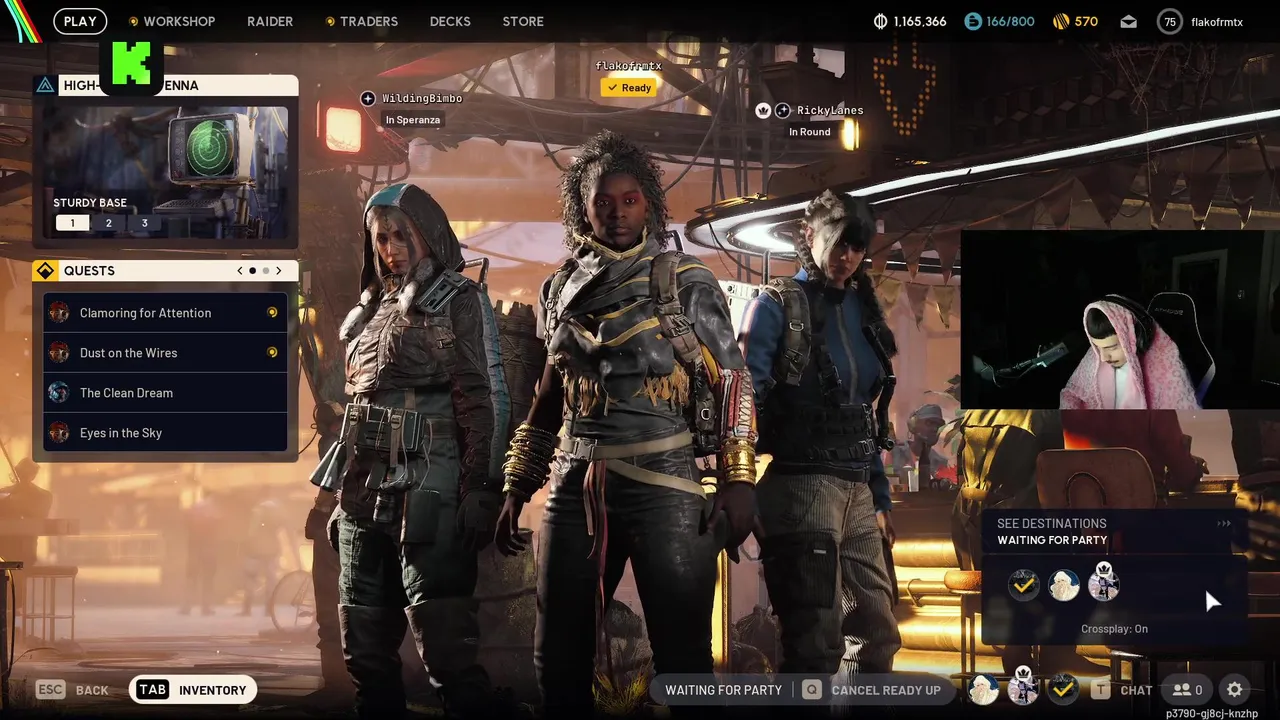The image size is (1280, 720).
Task: Click the checkmark avatar in the bottom bar
Action: click(1063, 689)
